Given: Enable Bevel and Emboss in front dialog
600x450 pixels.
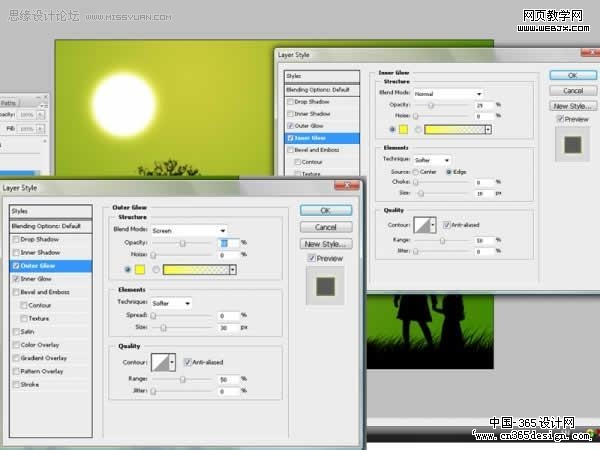Looking at the screenshot, I should click(16, 292).
